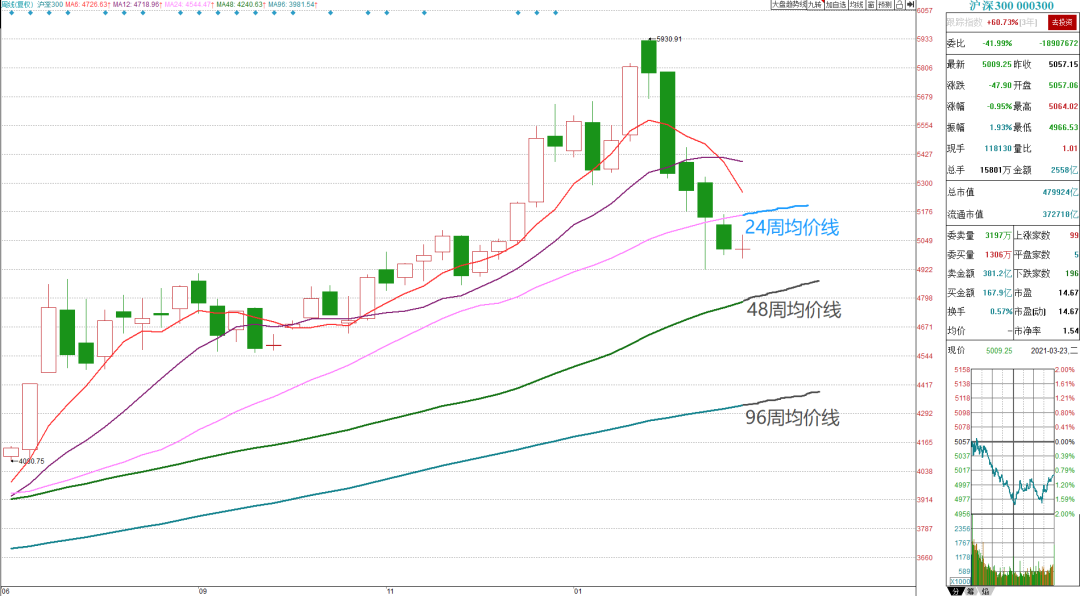The image size is (1080, 596).
Task: Click the 窗 window button in chart toolbar
Action: tap(871, 4)
